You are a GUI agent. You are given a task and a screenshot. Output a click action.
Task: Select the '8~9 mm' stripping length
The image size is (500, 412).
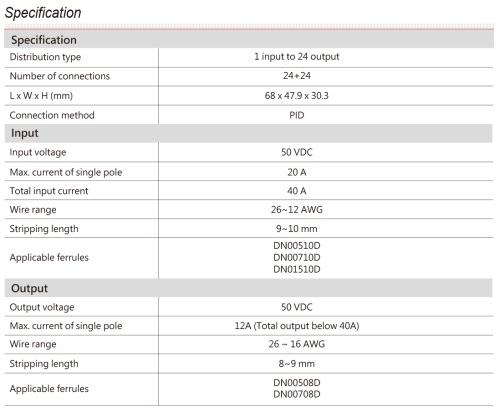pos(297,364)
